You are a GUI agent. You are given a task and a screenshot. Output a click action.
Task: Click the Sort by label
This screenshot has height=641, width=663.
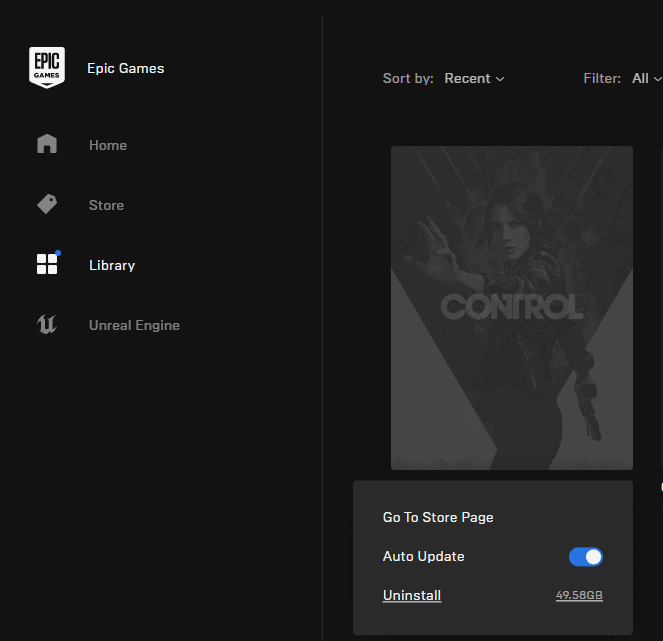408,78
